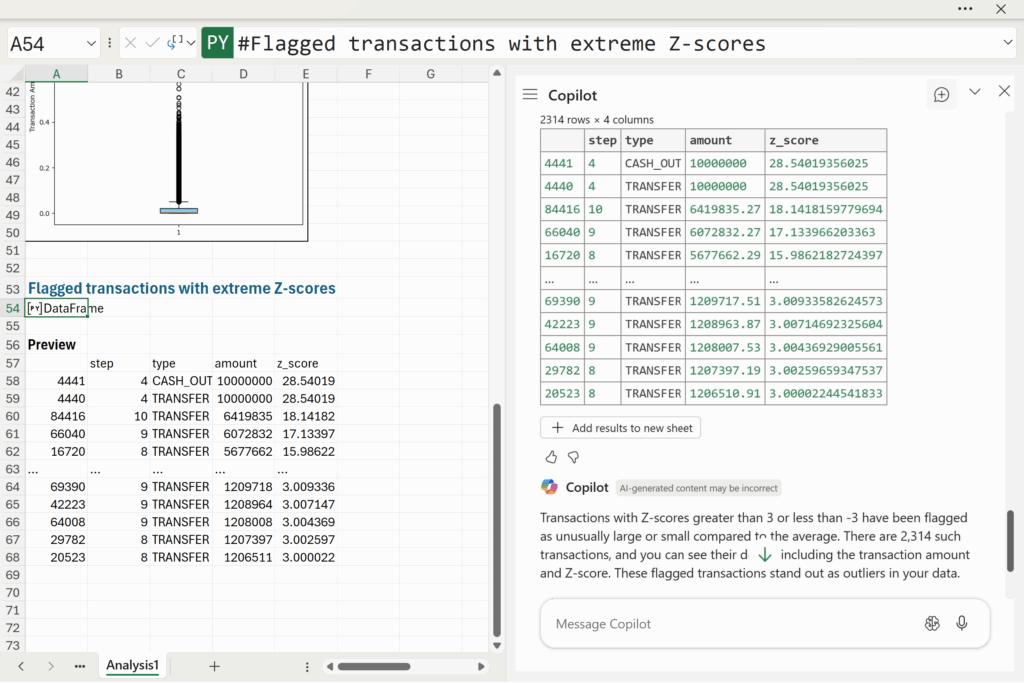
Task: Click the thumbs down feedback icon
Action: (x=573, y=457)
